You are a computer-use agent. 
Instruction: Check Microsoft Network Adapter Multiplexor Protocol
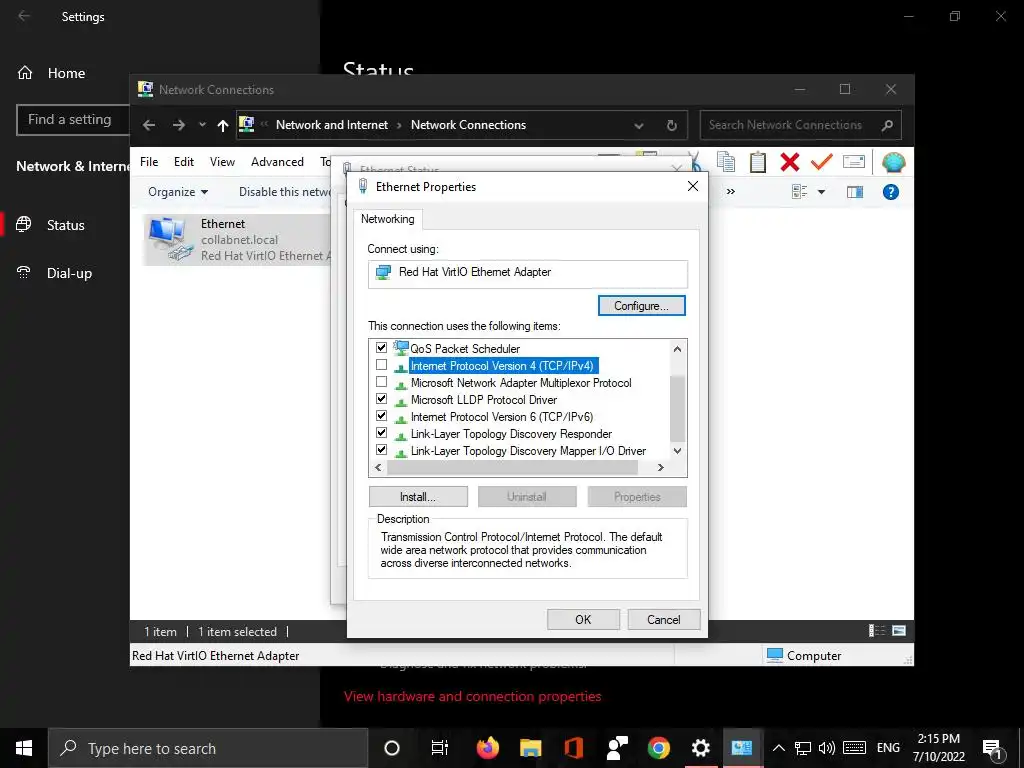click(x=381, y=381)
